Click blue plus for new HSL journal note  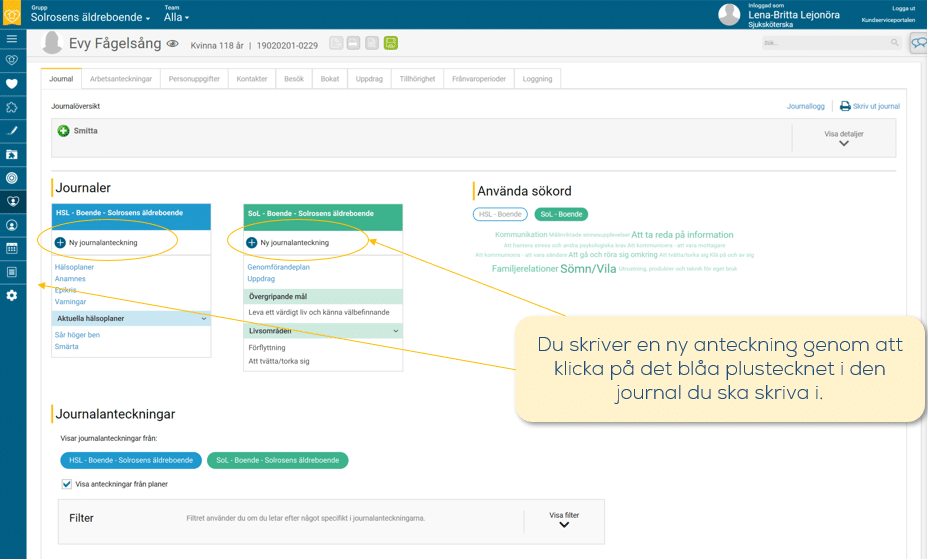tap(60, 243)
